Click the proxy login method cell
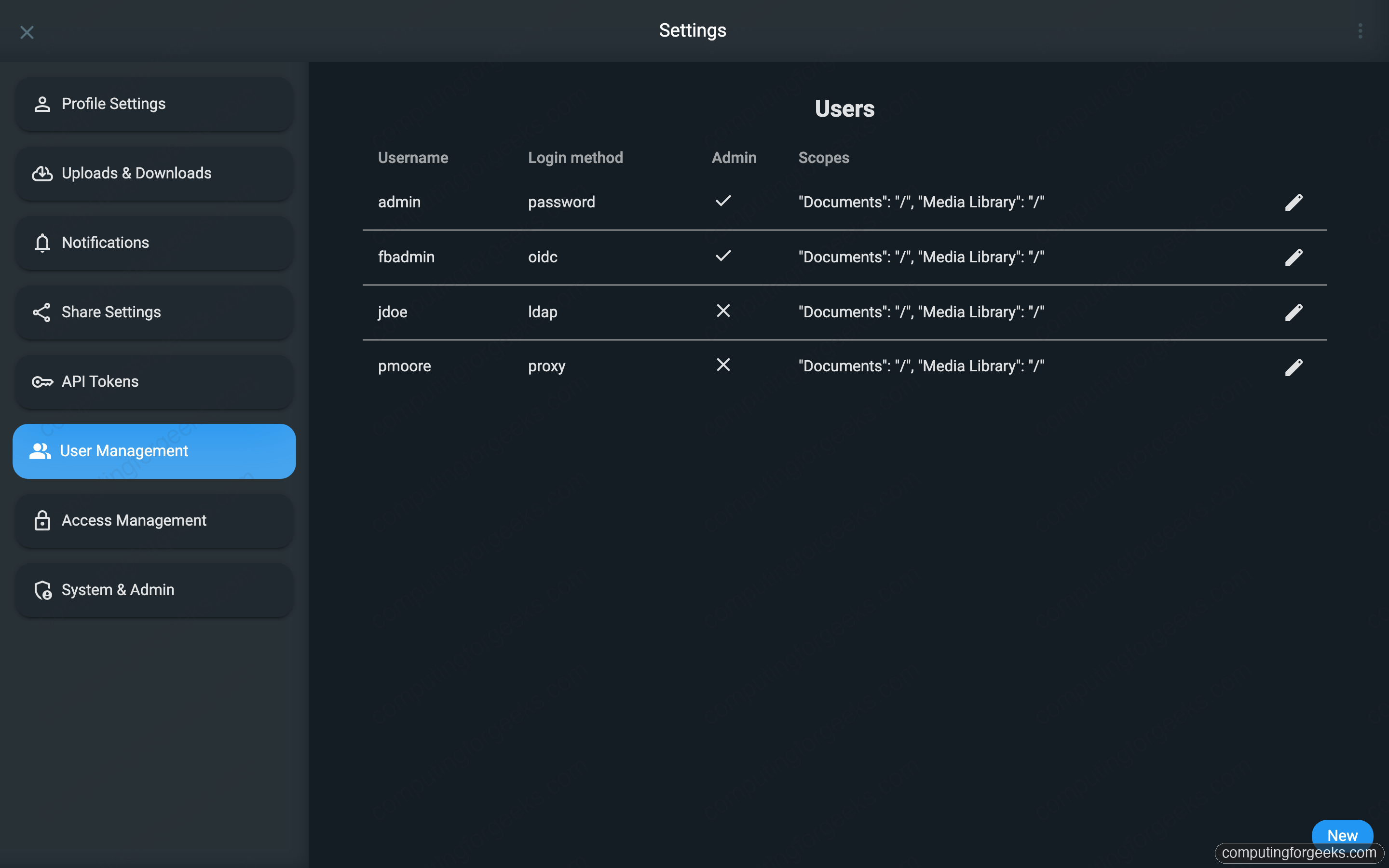1389x868 pixels. (x=546, y=366)
